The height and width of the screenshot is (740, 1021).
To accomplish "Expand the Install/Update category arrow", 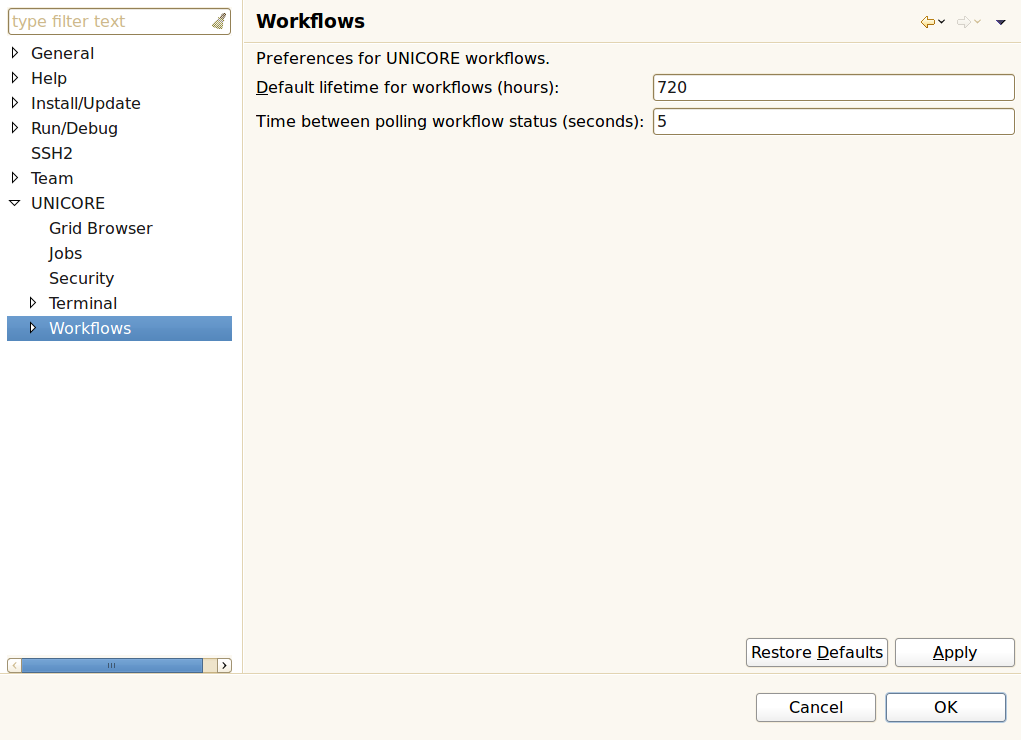I will (15, 103).
